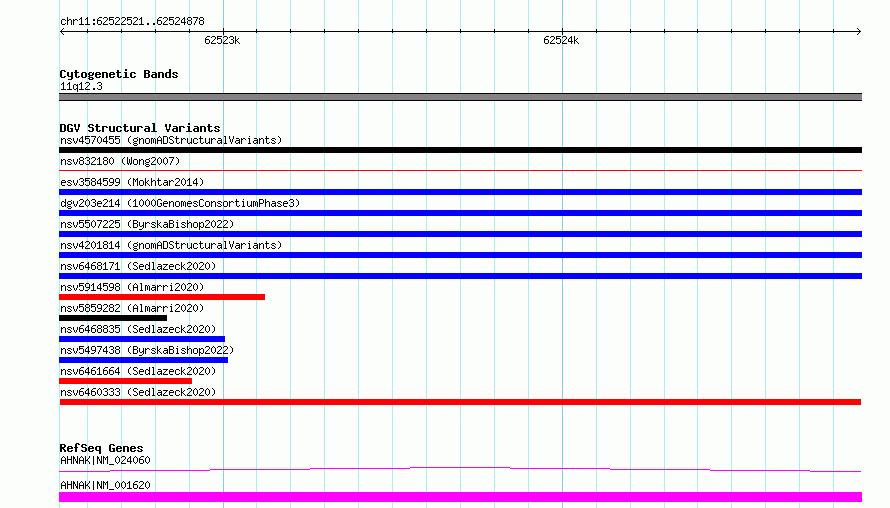The width and height of the screenshot is (890, 508).
Task: Open variant nsv4570455 (gnomADStructuralVariants) label
Action: [171, 140]
